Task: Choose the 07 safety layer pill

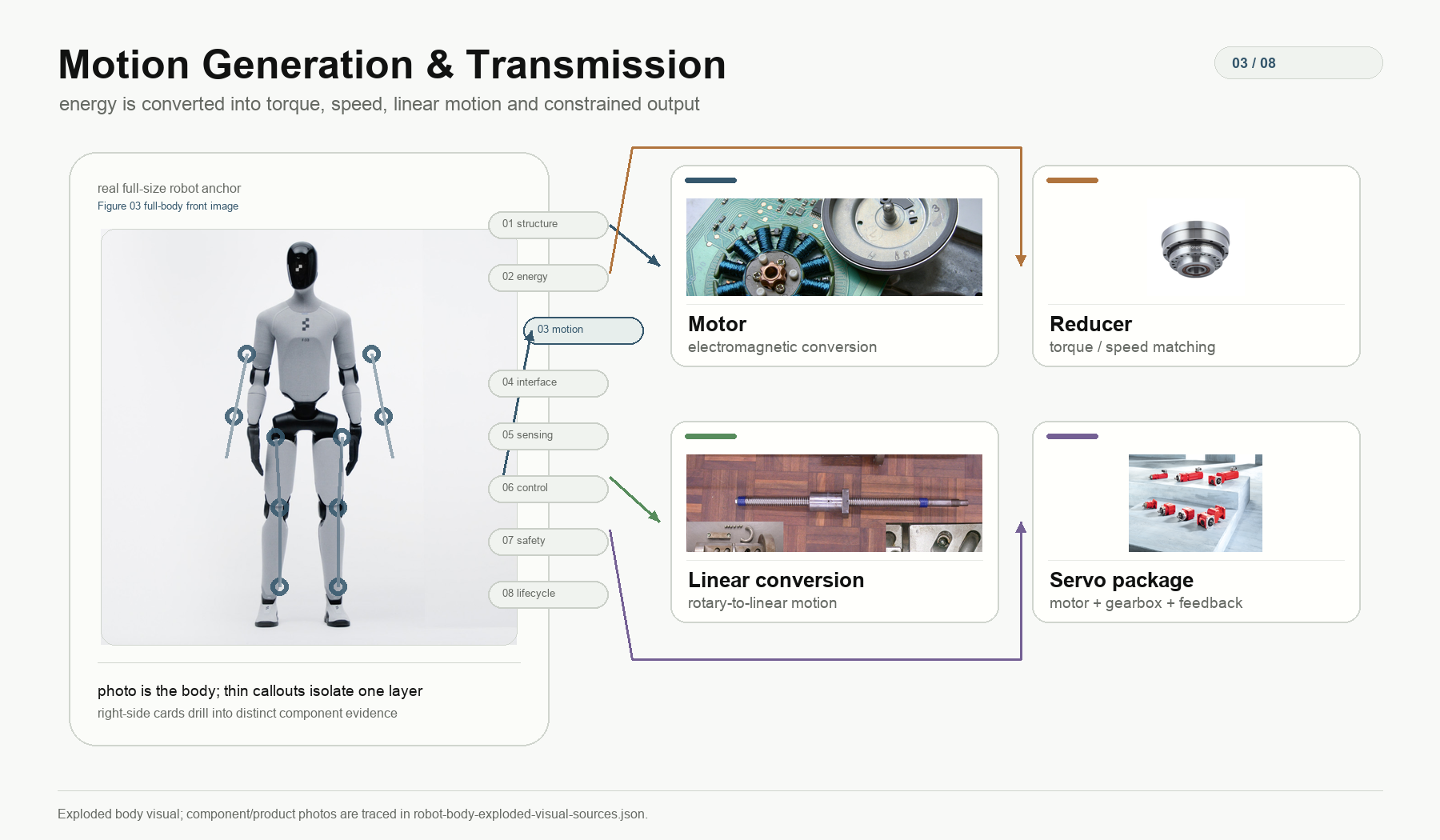Action: click(548, 542)
